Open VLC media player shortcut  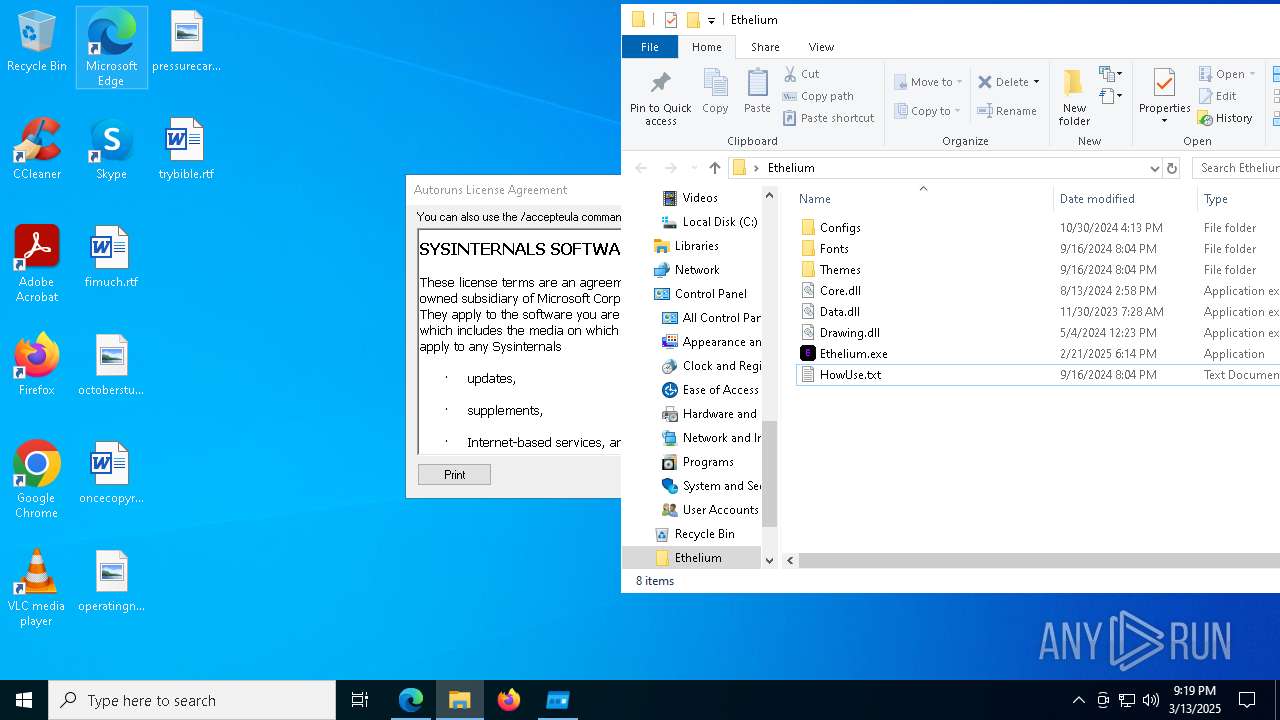[37, 588]
